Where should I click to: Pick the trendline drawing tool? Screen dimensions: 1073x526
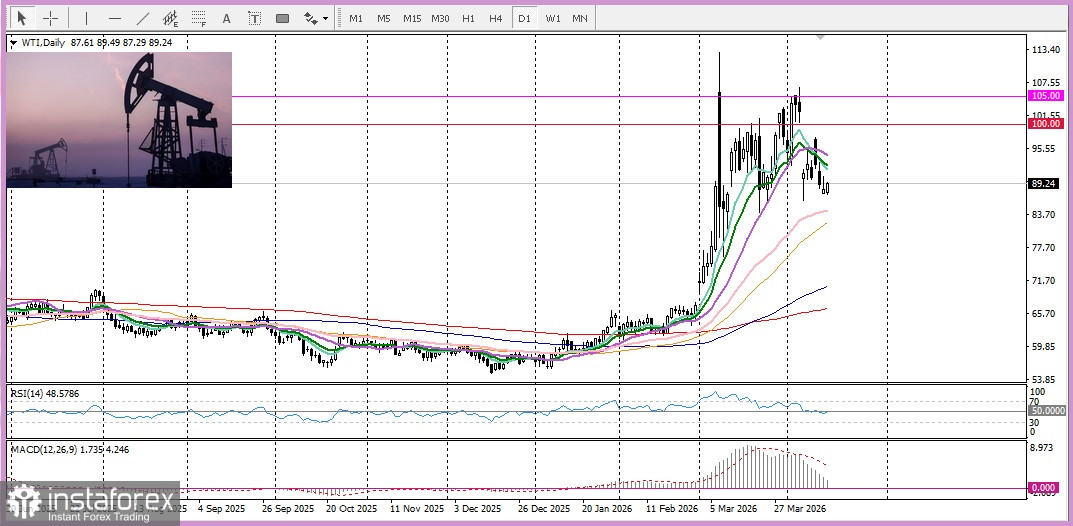pos(143,18)
